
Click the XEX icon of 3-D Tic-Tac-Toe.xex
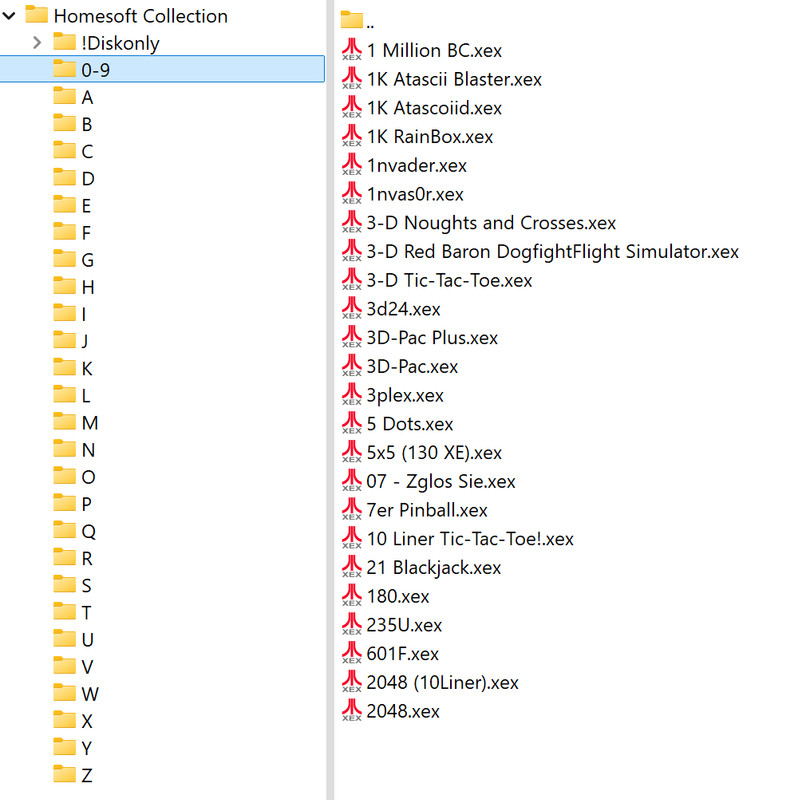point(352,280)
